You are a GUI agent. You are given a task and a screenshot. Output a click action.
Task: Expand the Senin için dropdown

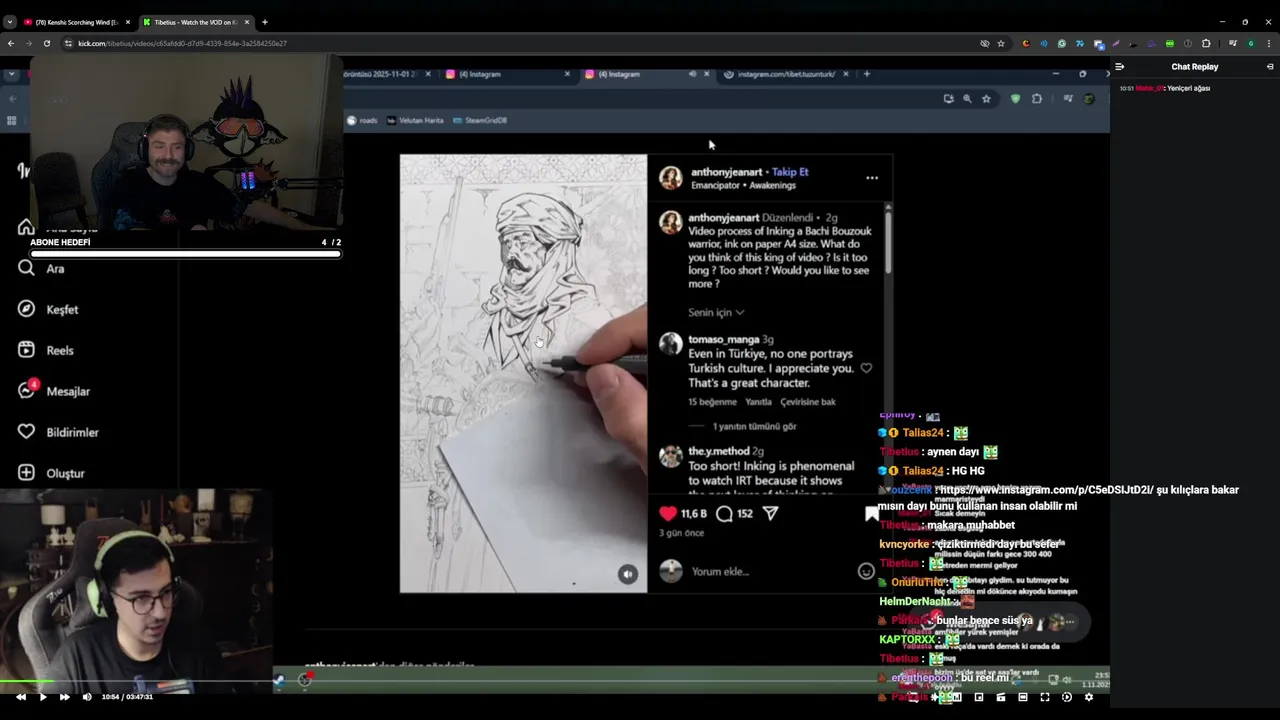point(716,313)
